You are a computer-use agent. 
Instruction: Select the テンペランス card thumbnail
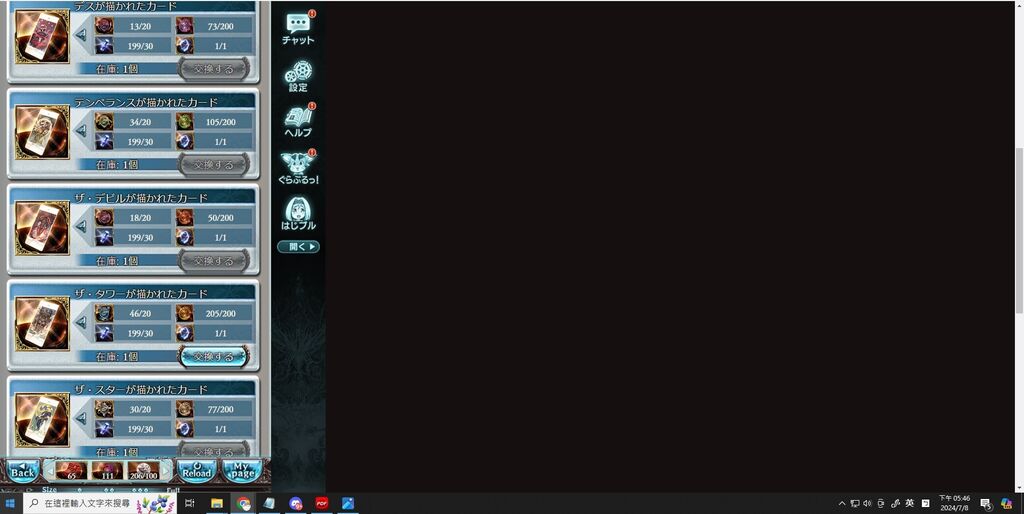pos(42,132)
